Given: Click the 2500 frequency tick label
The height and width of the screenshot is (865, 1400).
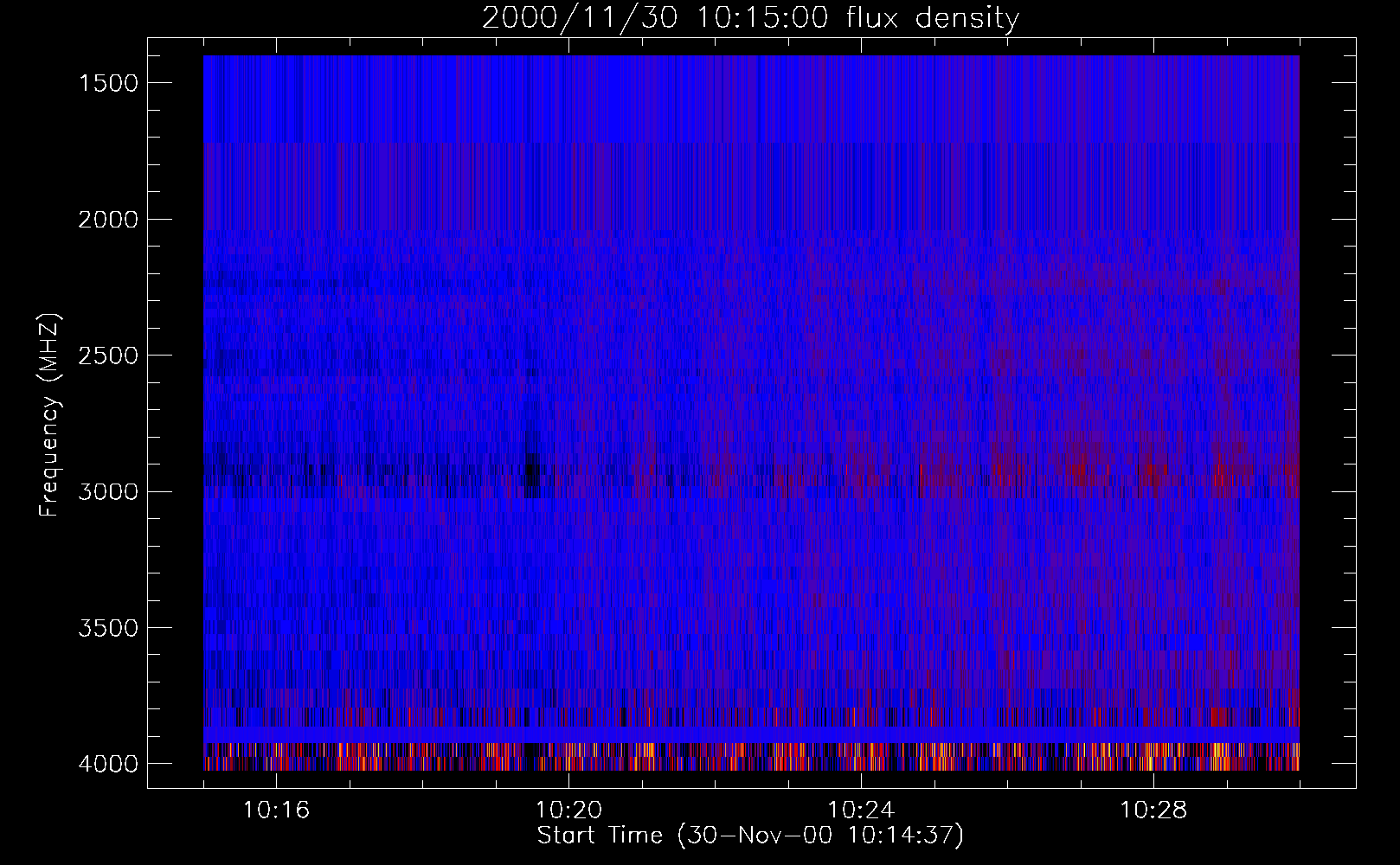Looking at the screenshot, I should [108, 356].
